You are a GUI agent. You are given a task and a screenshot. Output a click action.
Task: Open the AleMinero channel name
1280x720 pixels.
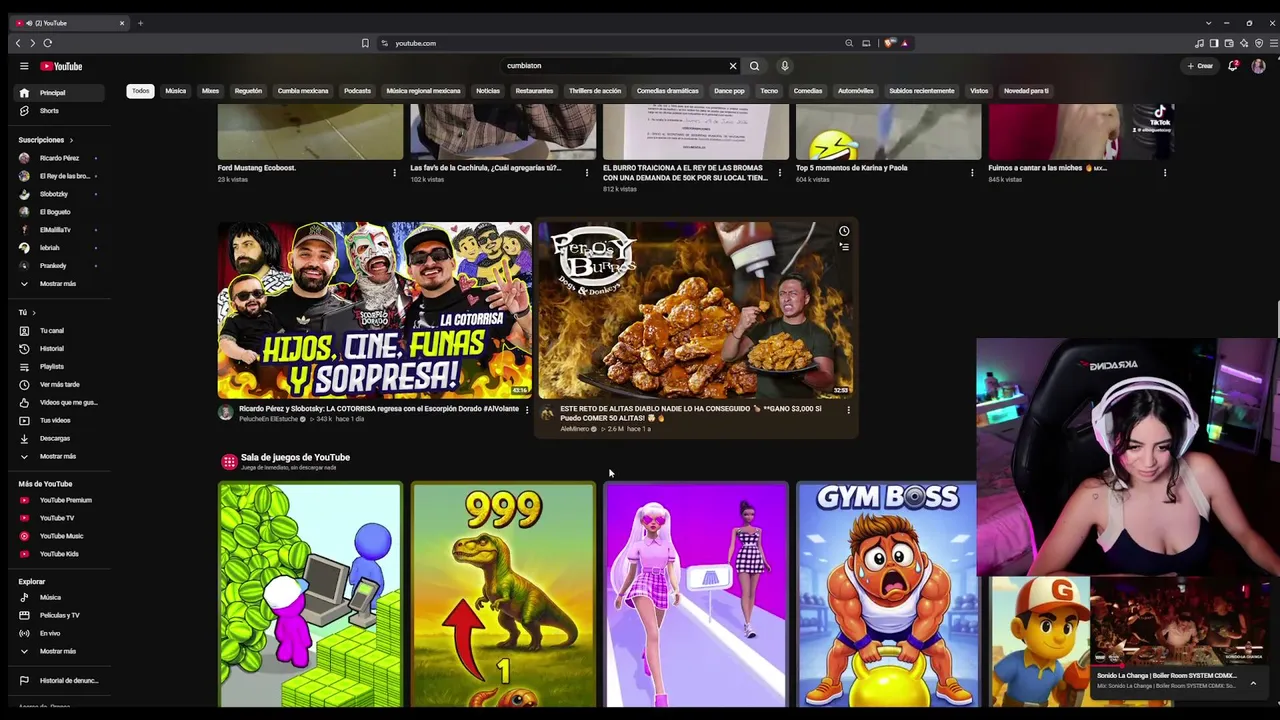[575, 429]
